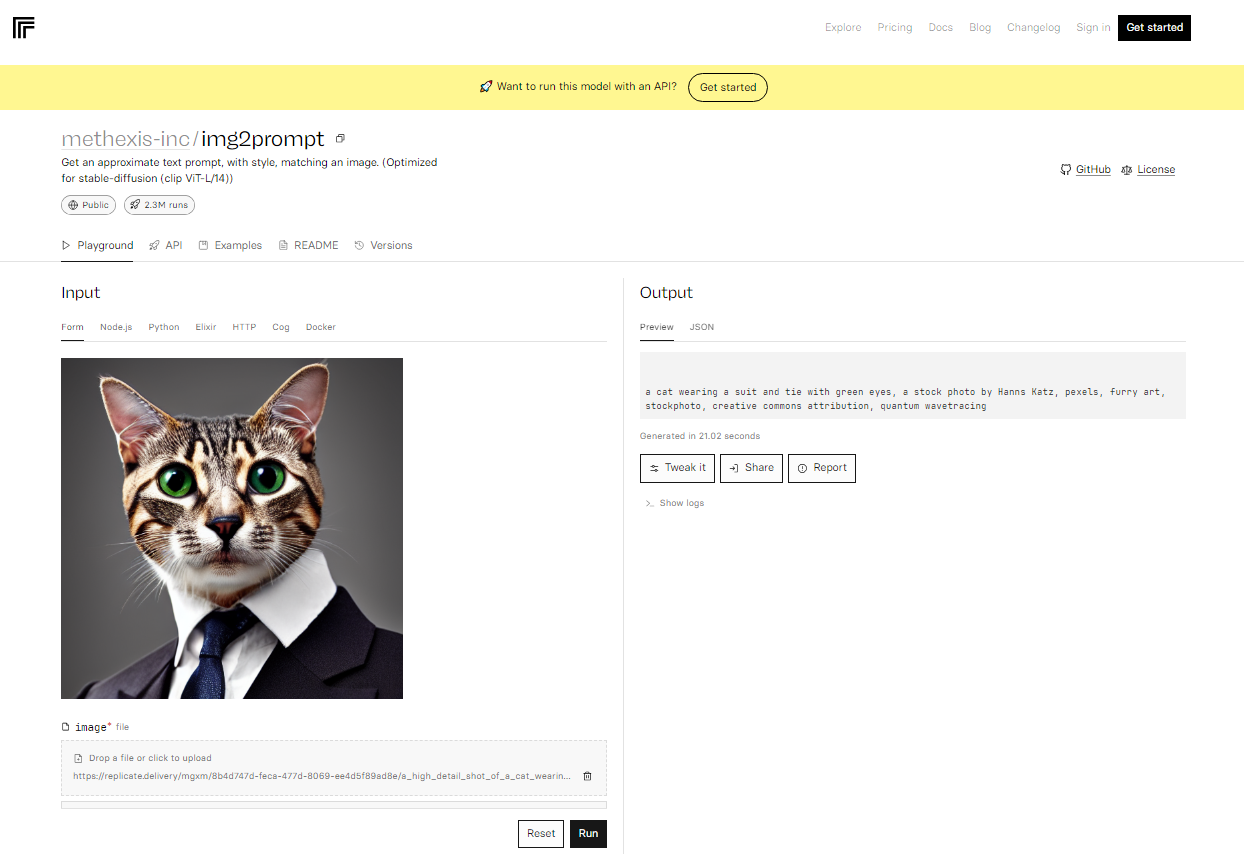Open the README tab

pos(308,245)
